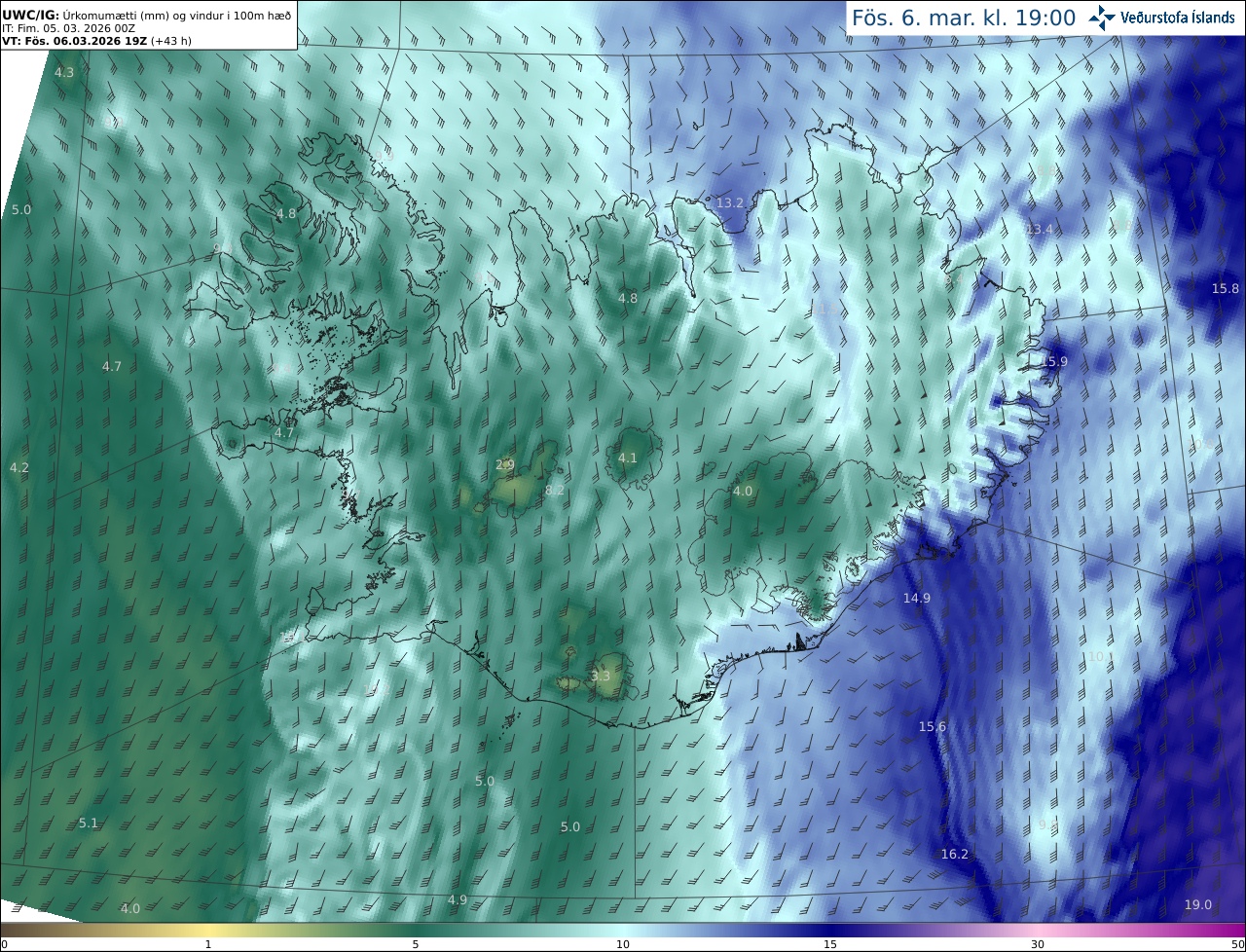Click the 14.9 value on the map
1246x952 pixels.
click(916, 599)
